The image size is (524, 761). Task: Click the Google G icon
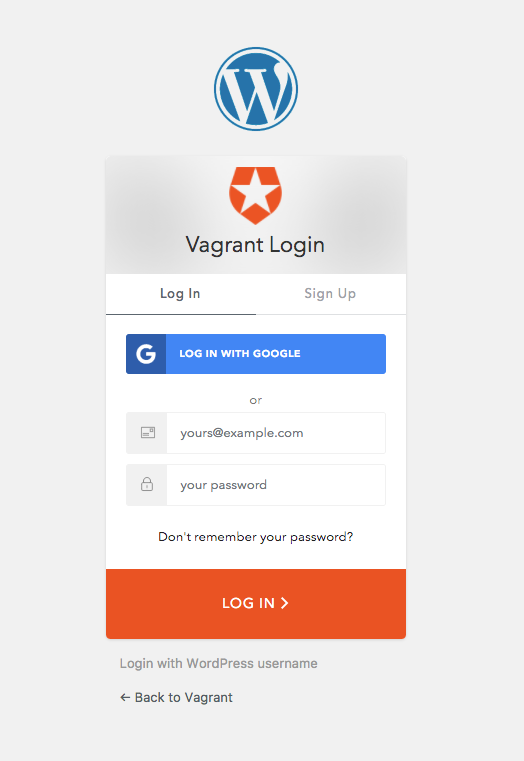[x=146, y=354]
